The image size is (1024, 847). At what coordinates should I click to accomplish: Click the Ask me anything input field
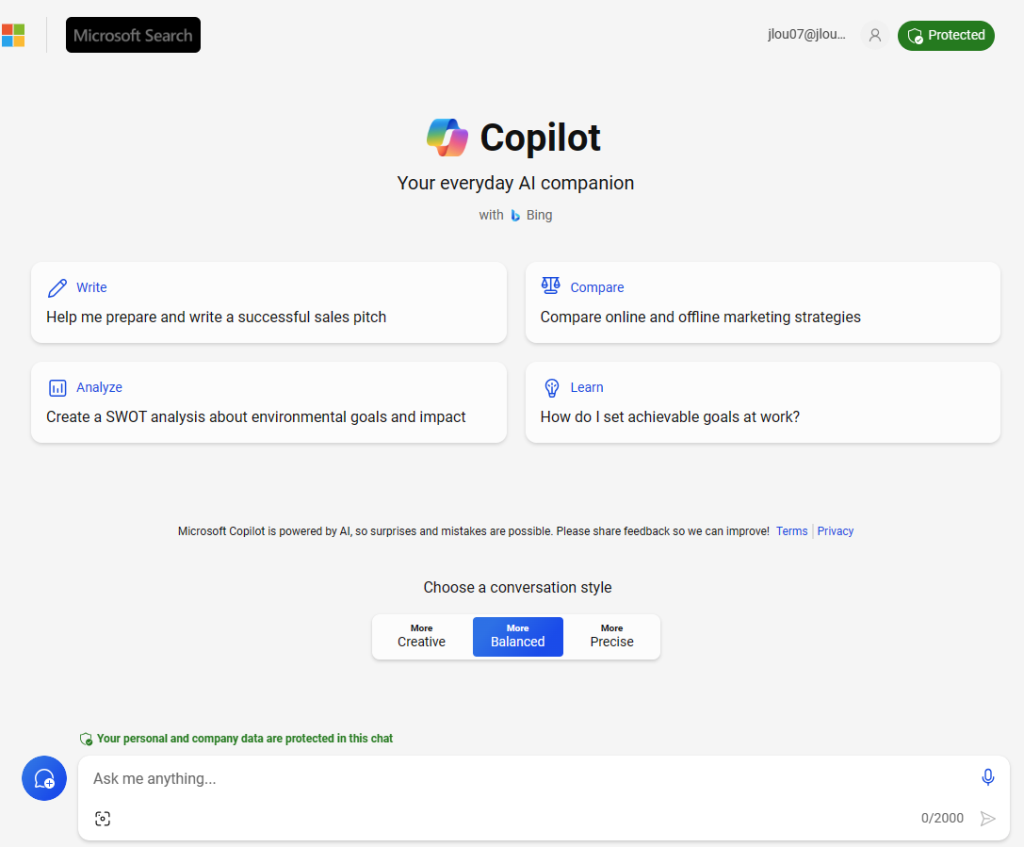coord(529,778)
